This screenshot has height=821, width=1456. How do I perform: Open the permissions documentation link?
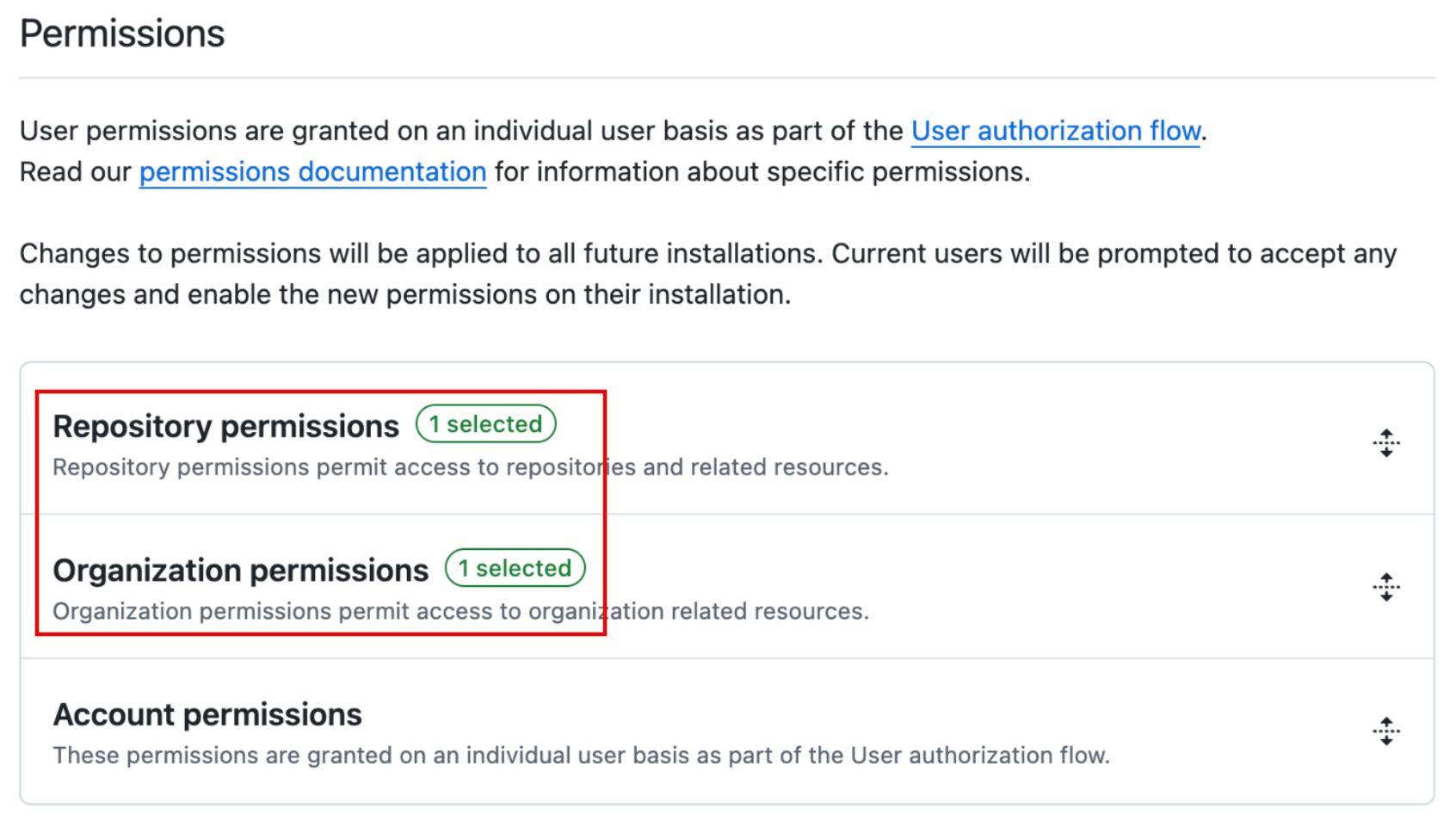point(312,172)
